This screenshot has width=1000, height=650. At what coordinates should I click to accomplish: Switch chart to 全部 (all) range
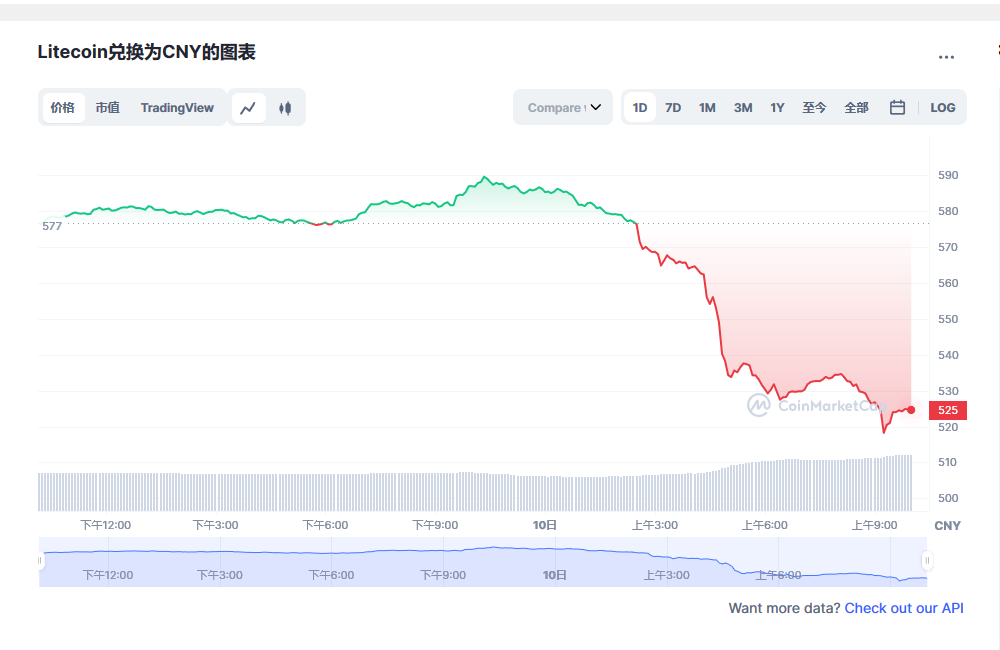pos(856,107)
